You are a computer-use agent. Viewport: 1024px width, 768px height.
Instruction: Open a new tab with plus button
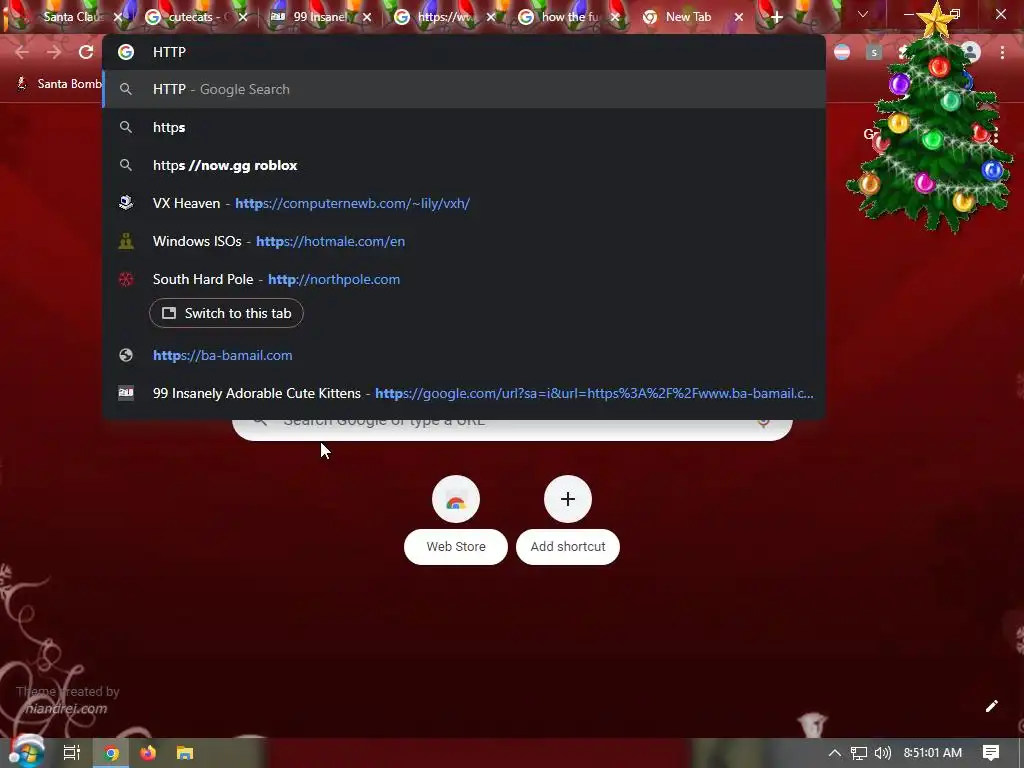pos(776,17)
